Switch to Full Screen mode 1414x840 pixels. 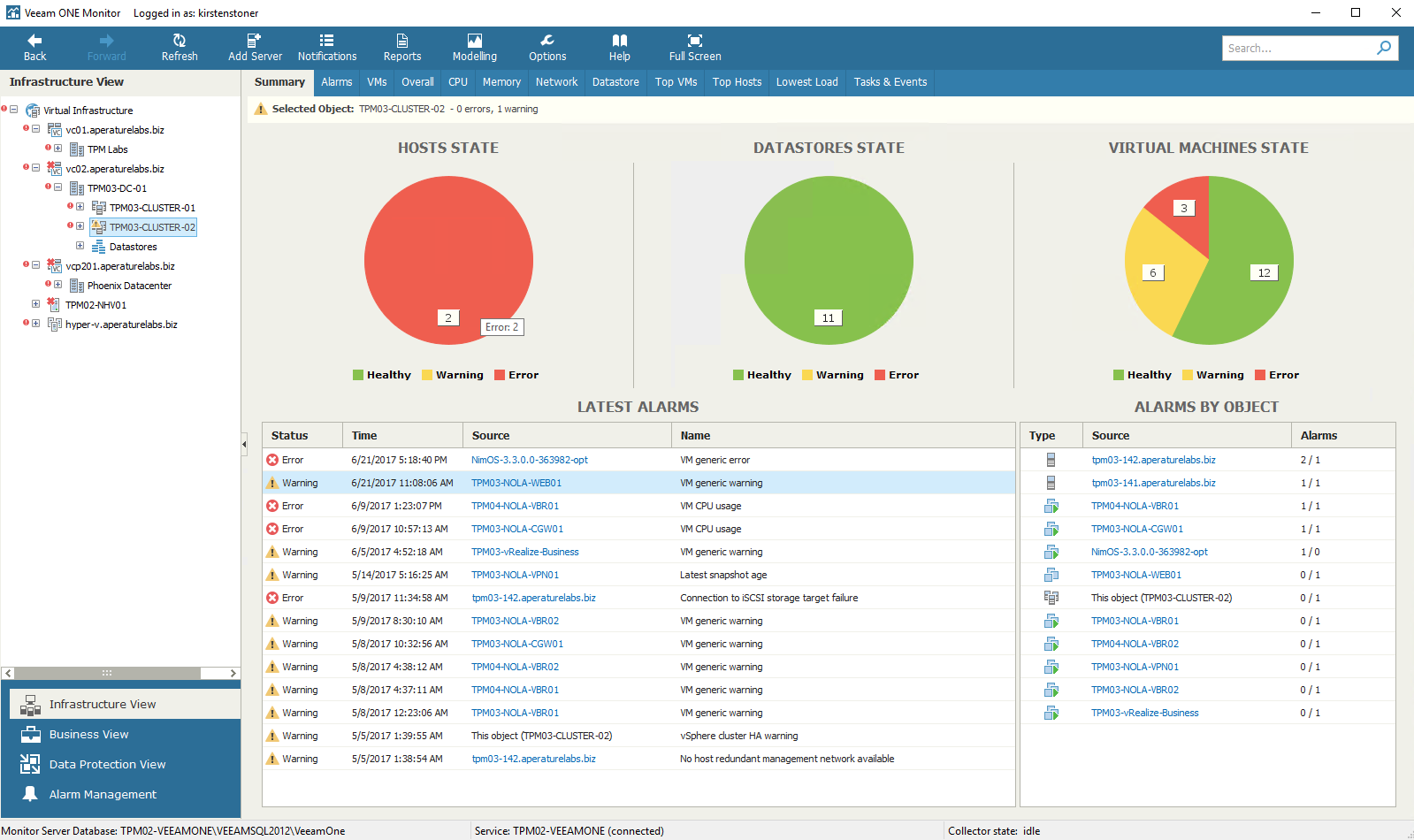pyautogui.click(x=695, y=48)
